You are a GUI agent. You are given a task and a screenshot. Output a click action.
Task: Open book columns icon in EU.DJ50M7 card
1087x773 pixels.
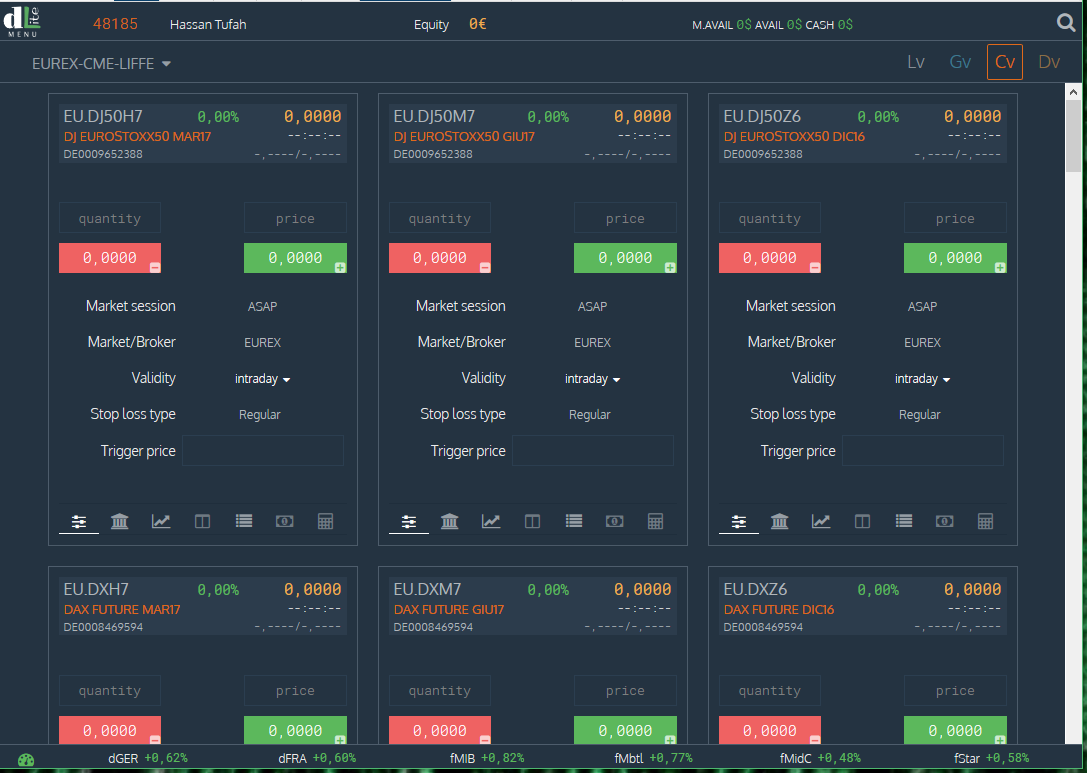point(532,521)
